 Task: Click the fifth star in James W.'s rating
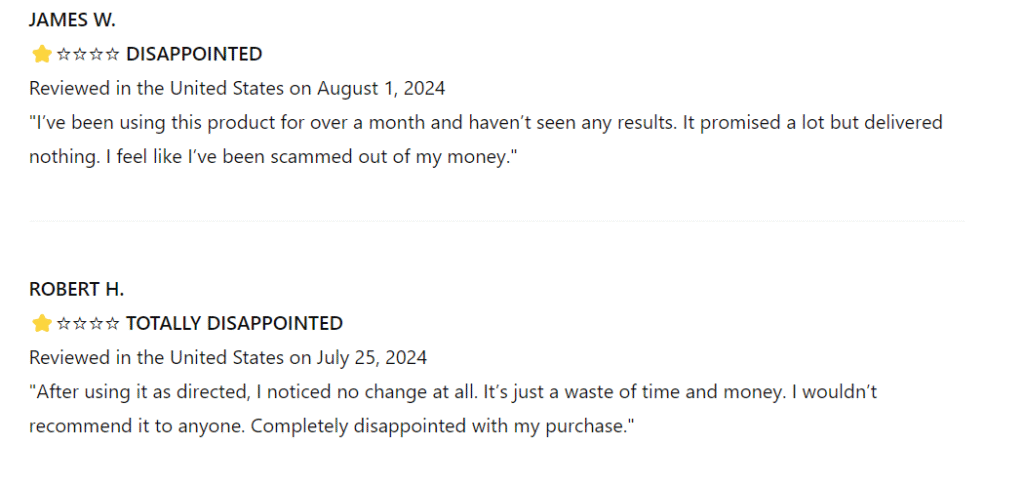pos(113,54)
